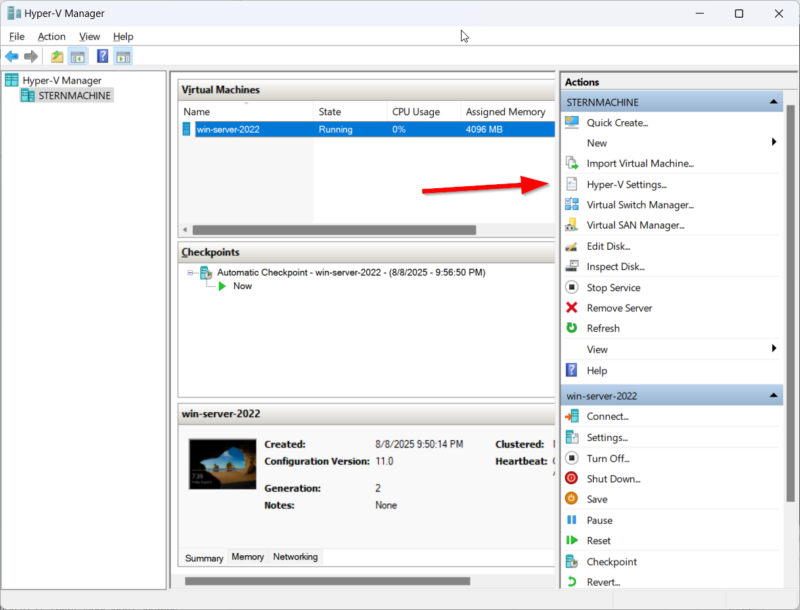The width and height of the screenshot is (800, 610).
Task: Expand the View submenu arrow in Actions
Action: tap(774, 348)
